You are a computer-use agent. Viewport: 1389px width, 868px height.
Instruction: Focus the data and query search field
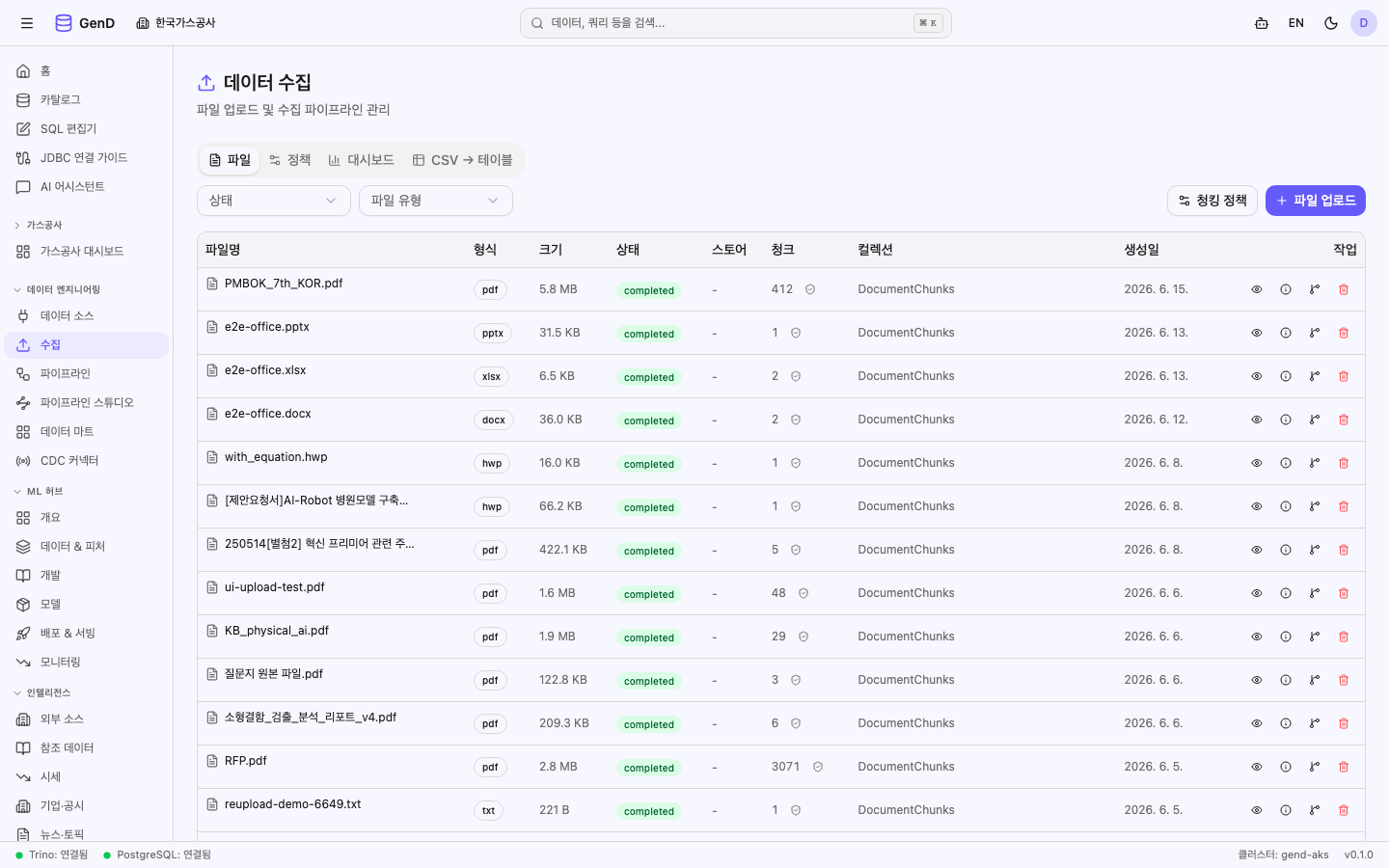pos(736,23)
